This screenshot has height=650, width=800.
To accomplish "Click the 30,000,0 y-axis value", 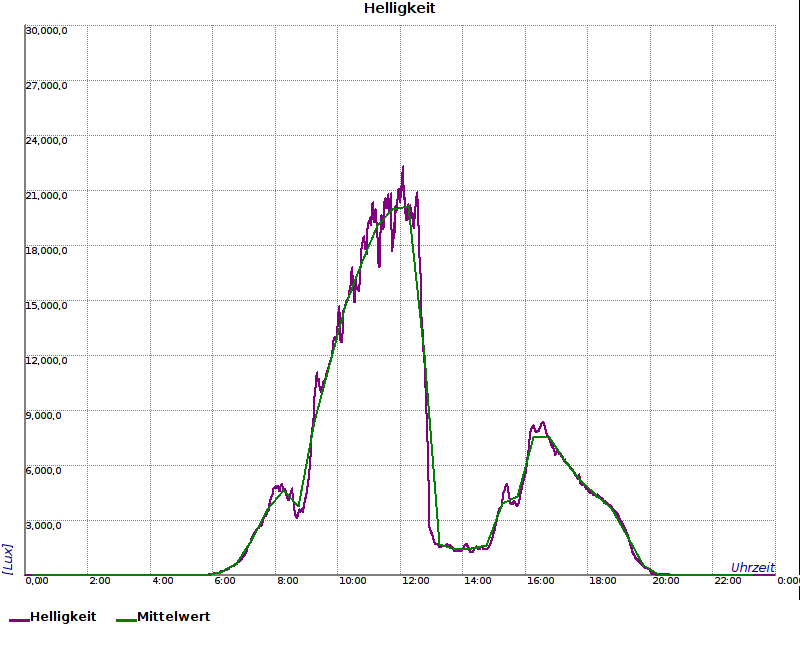I will [46, 31].
